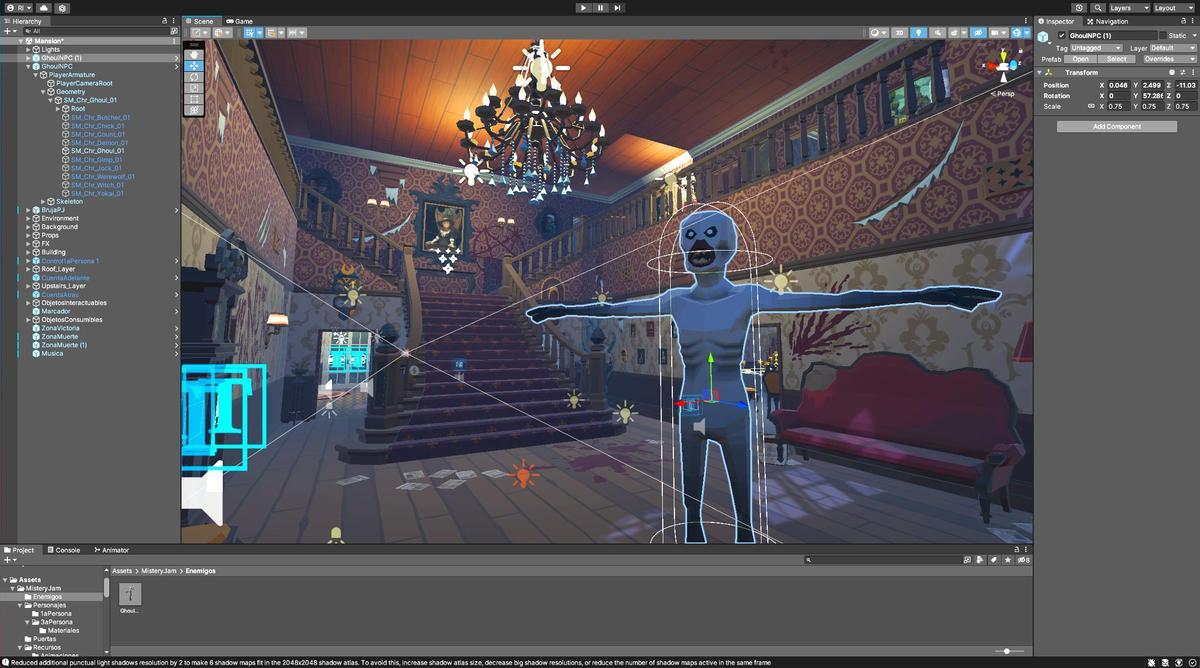The width and height of the screenshot is (1200, 668).
Task: Open the Unity cloud services icon
Action: pyautogui.click(x=44, y=8)
